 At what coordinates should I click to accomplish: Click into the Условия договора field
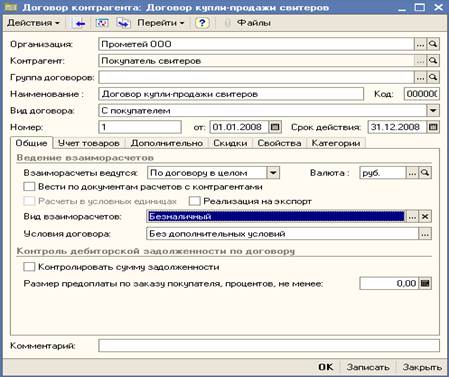point(282,234)
